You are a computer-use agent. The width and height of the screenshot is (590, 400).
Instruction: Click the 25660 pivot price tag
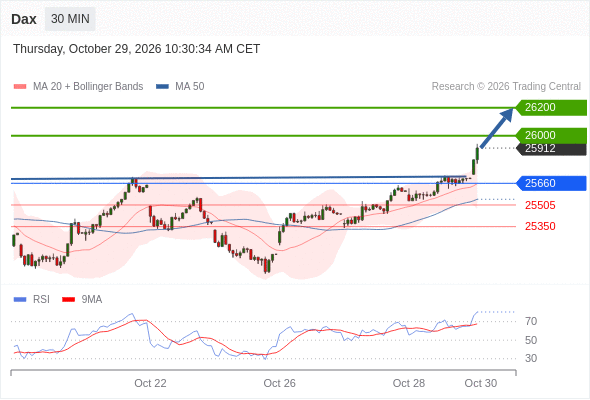coord(551,183)
